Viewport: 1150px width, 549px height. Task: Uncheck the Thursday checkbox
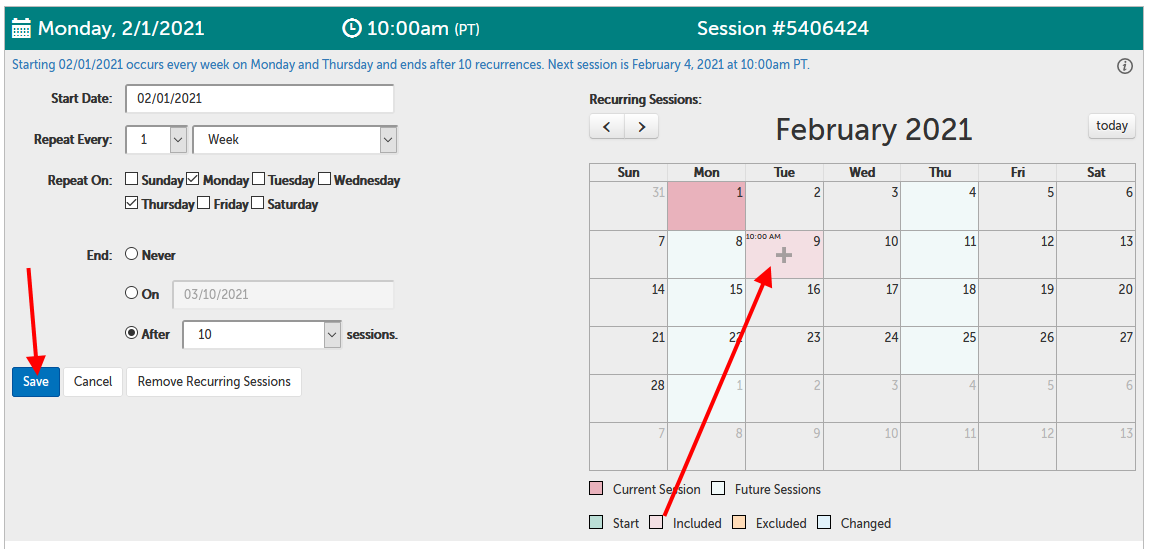pyautogui.click(x=132, y=204)
